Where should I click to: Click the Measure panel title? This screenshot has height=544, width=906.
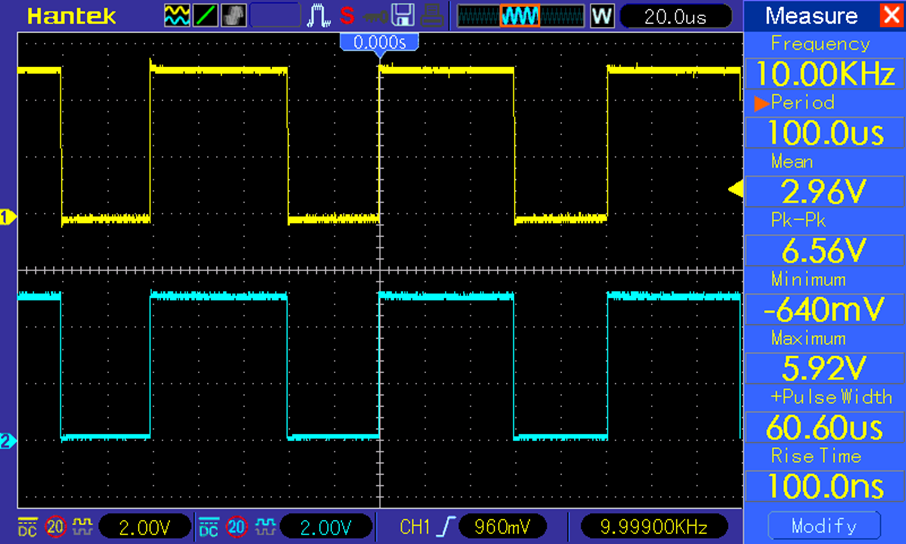coord(811,16)
